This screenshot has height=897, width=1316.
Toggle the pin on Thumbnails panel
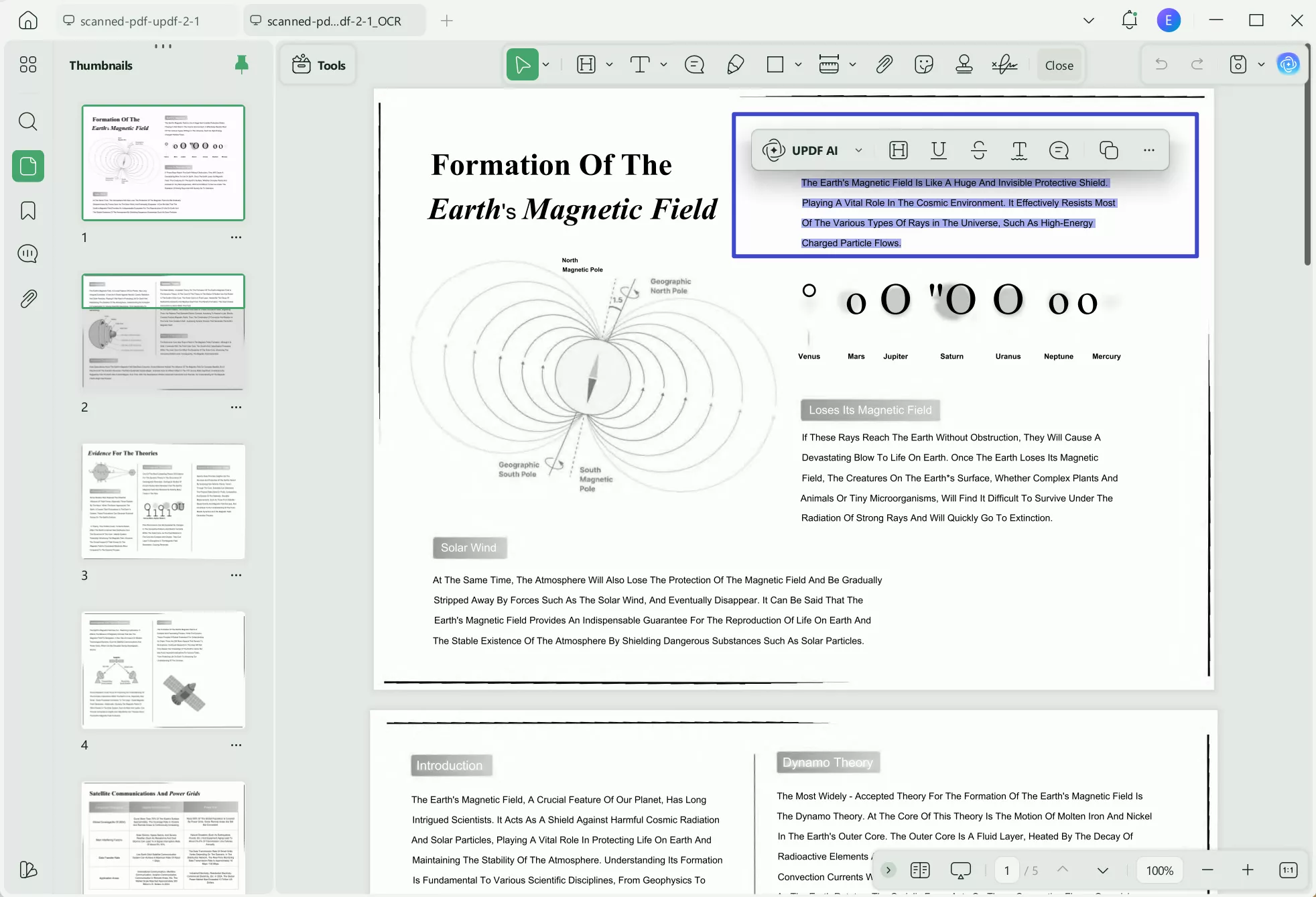point(242,64)
